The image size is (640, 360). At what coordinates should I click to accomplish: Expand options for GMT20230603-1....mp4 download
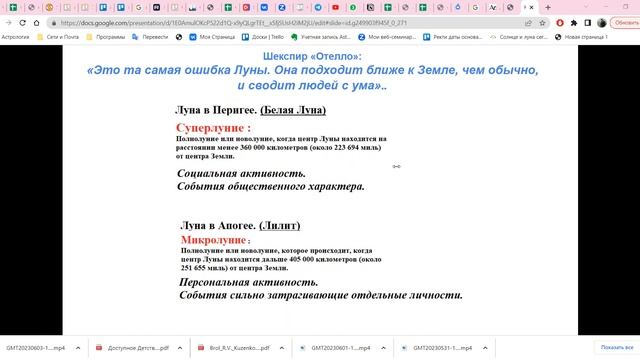pyautogui.click(x=78, y=348)
